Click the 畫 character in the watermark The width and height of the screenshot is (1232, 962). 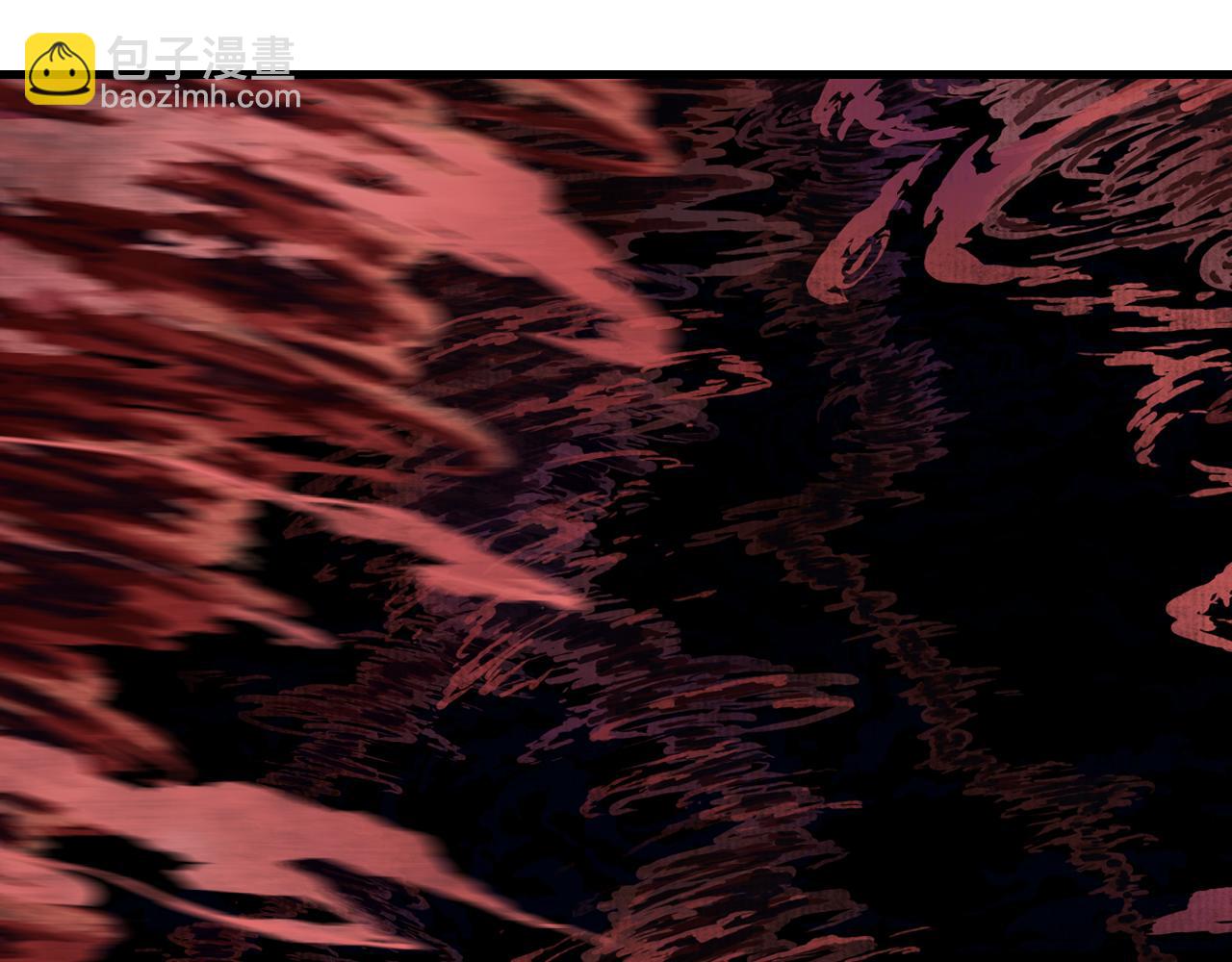point(271,60)
